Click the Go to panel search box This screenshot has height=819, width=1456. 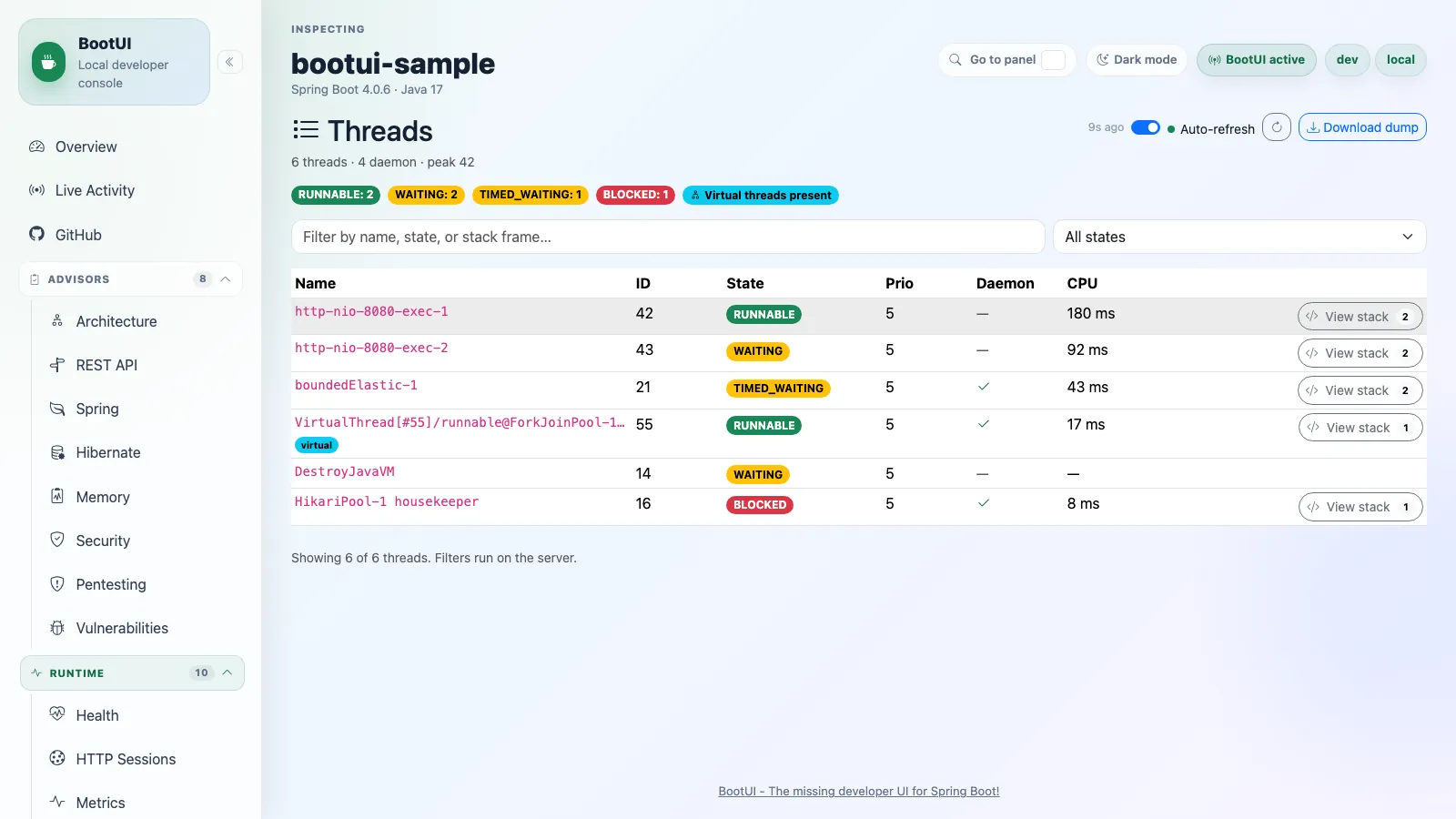coord(1006,60)
